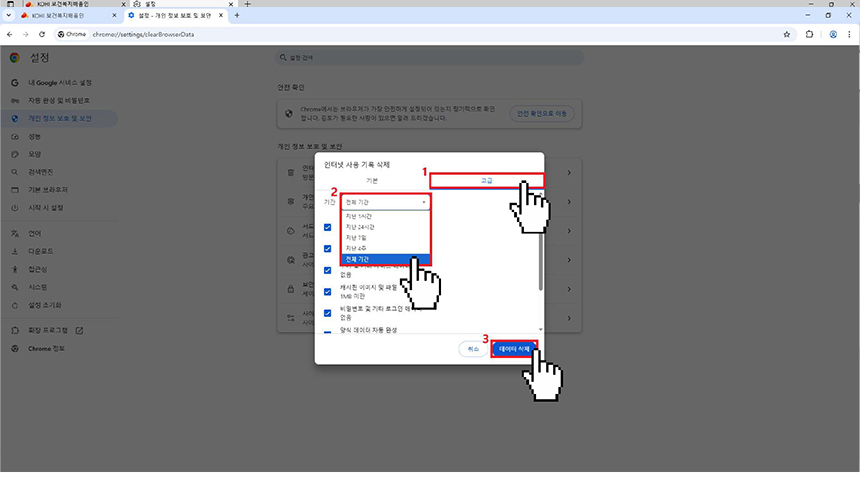This screenshot has height=480, width=860.
Task: Choose 지난 4주 from the period list
Action: 386,249
